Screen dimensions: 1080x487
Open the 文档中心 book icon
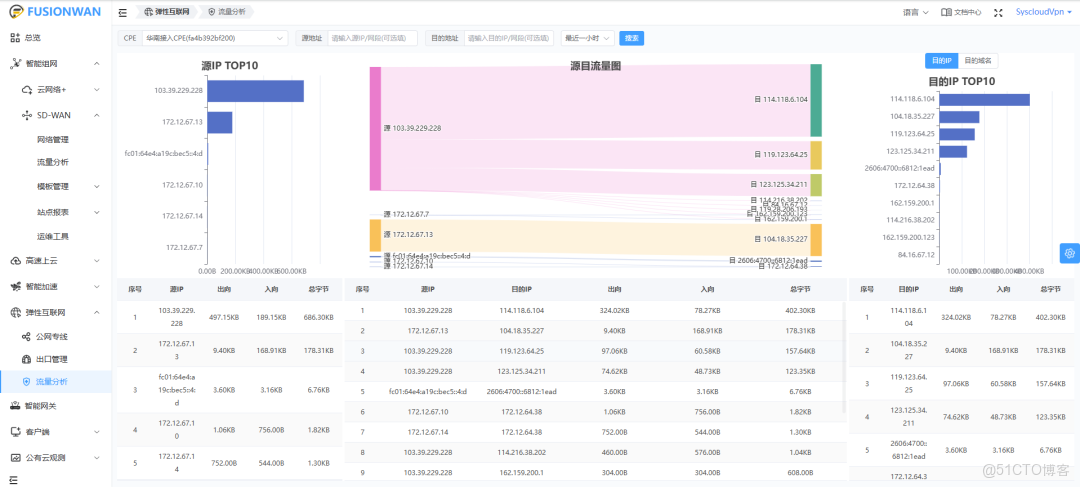946,12
